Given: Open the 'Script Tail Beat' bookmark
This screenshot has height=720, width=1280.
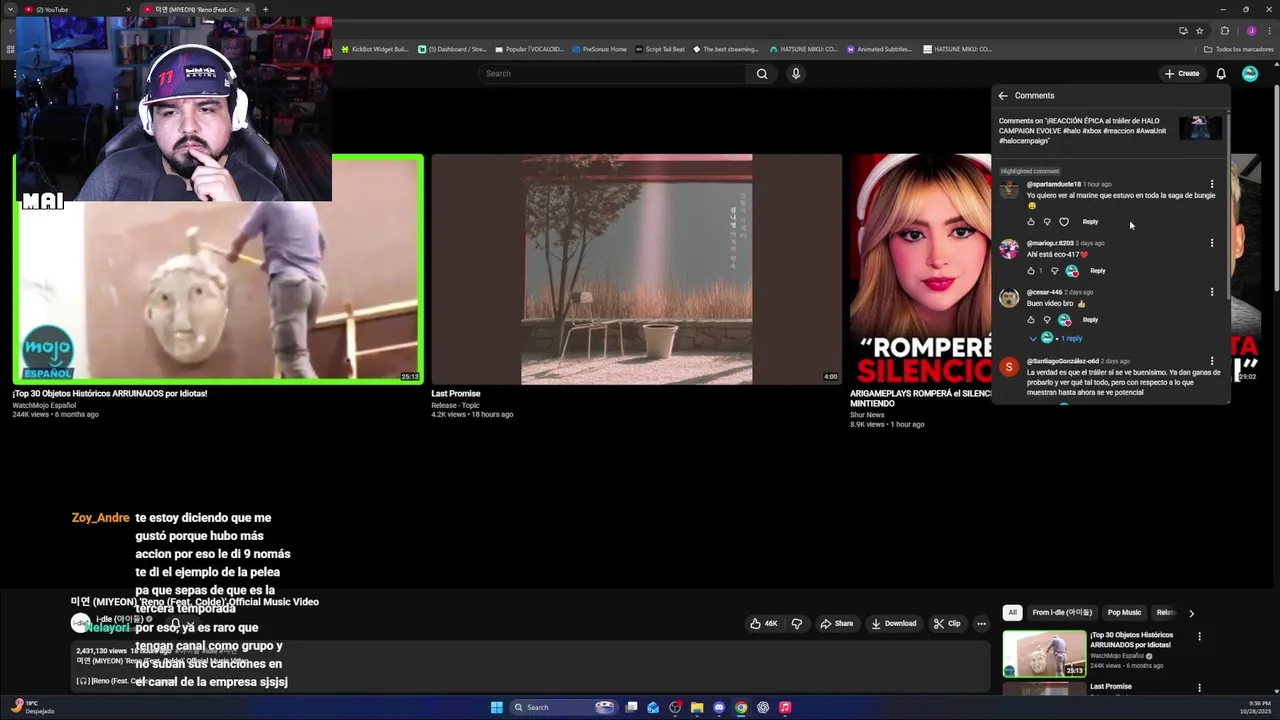Looking at the screenshot, I should [x=660, y=49].
